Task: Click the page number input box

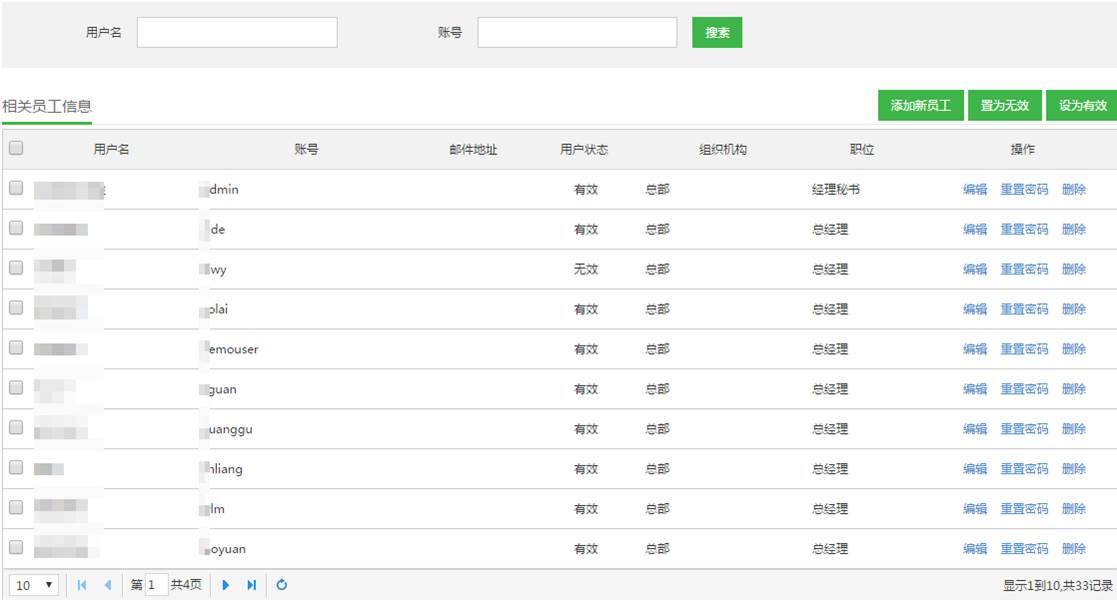Action: [156, 585]
